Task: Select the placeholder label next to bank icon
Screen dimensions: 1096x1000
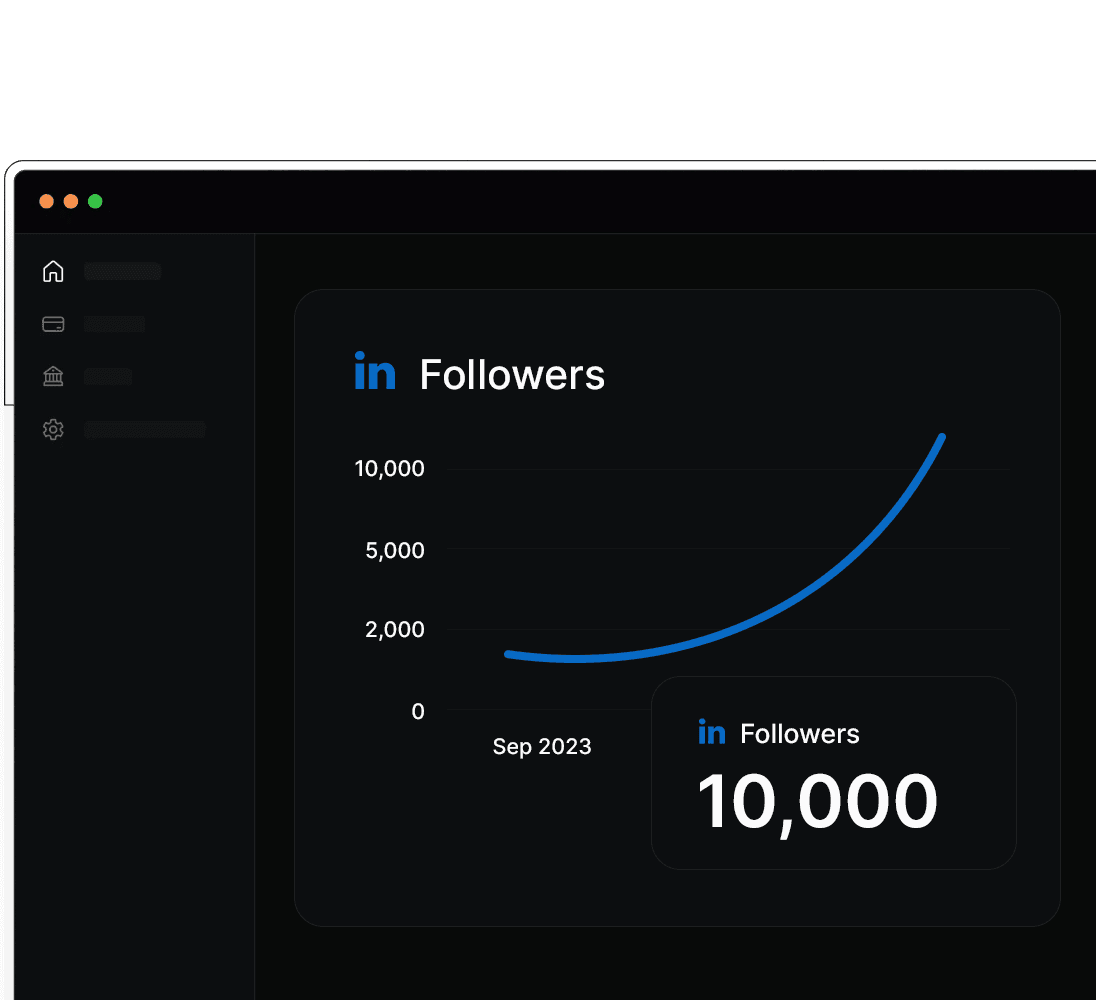Action: [108, 377]
